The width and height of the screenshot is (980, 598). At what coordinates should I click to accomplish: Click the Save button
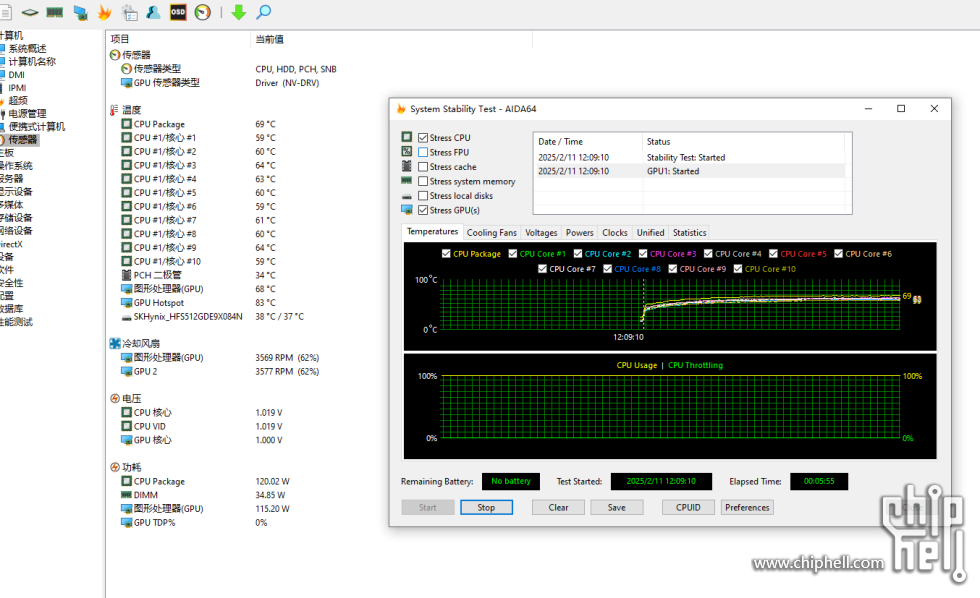pos(616,507)
